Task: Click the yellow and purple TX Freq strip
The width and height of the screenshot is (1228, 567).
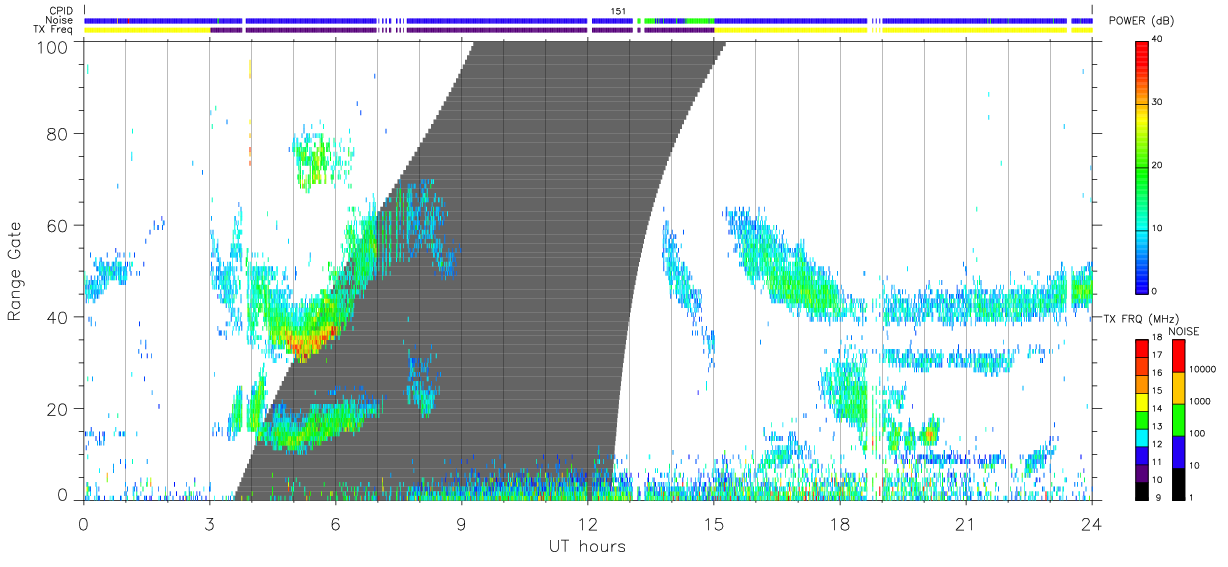Action: coord(588,30)
